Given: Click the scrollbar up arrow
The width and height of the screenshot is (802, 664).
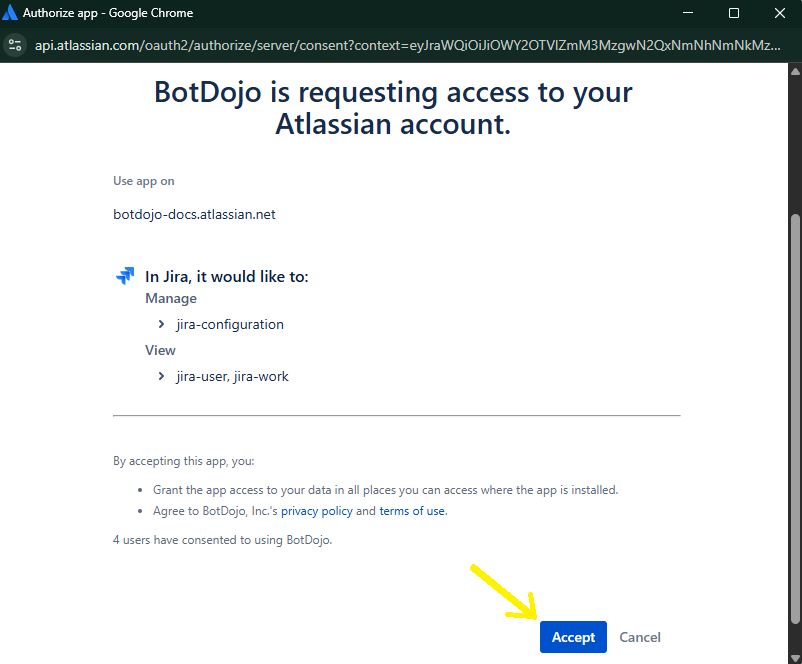Looking at the screenshot, I should [x=795, y=71].
